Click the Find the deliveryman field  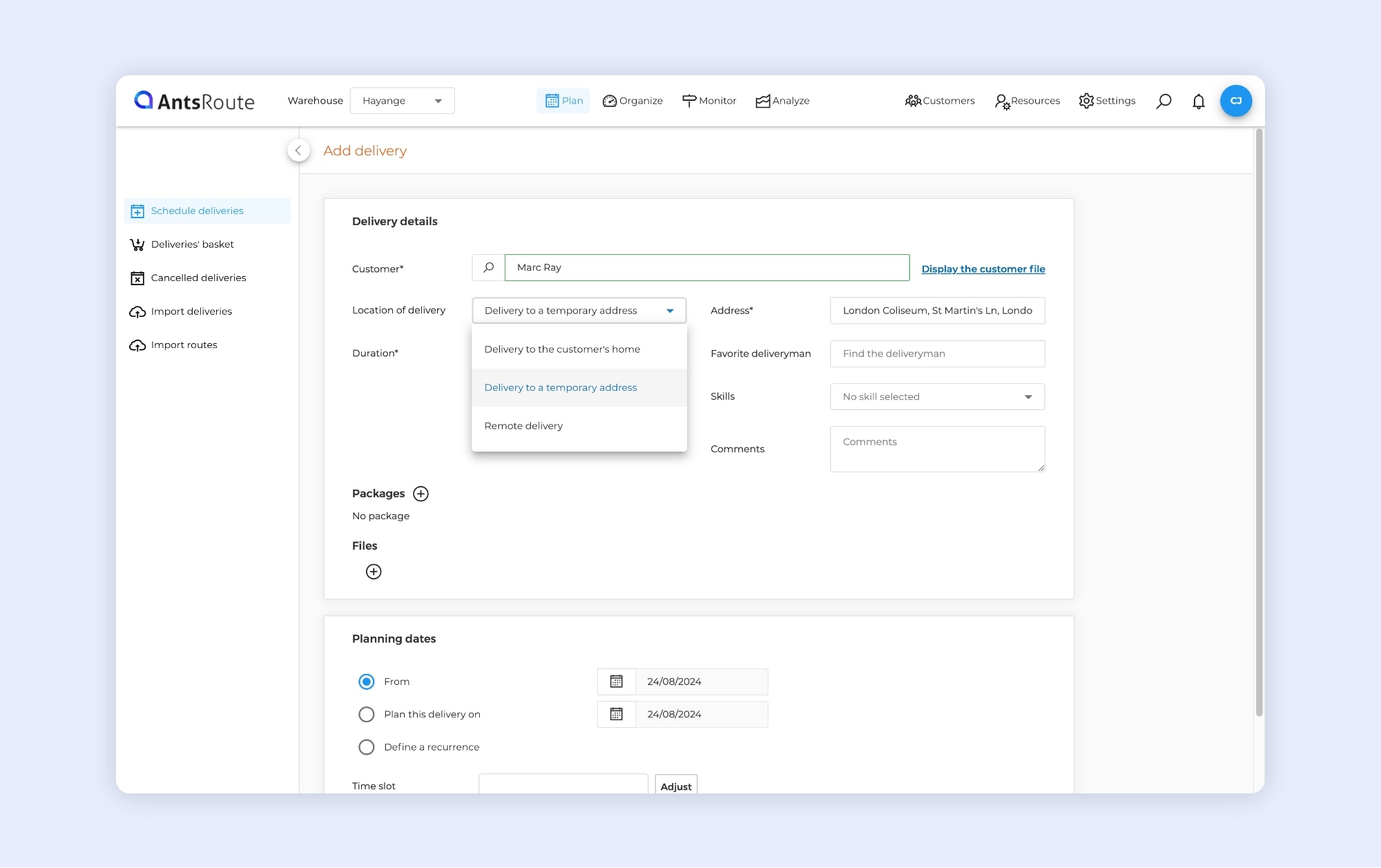[937, 354]
